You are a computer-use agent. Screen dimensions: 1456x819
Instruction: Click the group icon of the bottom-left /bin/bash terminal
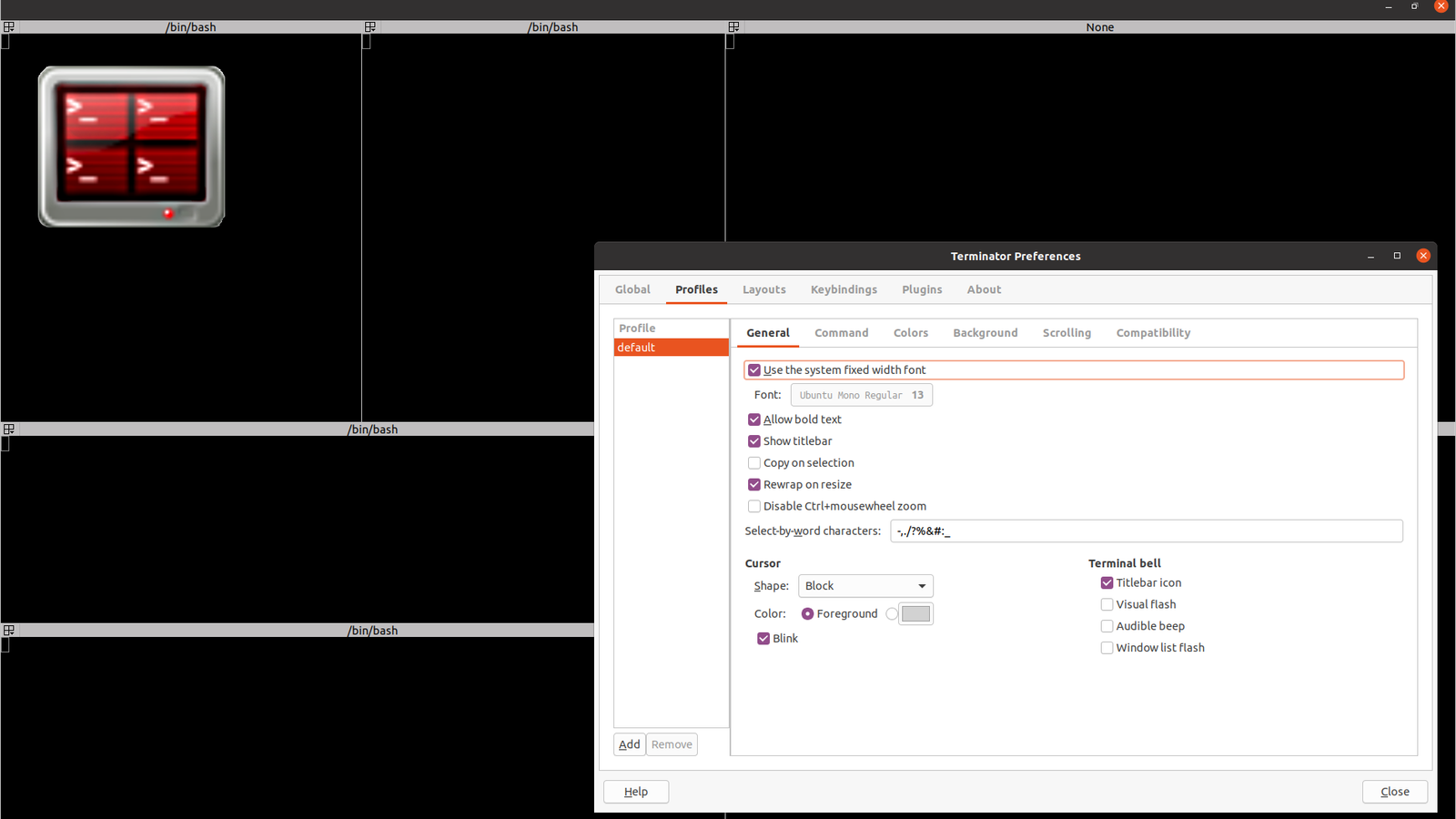(x=9, y=631)
